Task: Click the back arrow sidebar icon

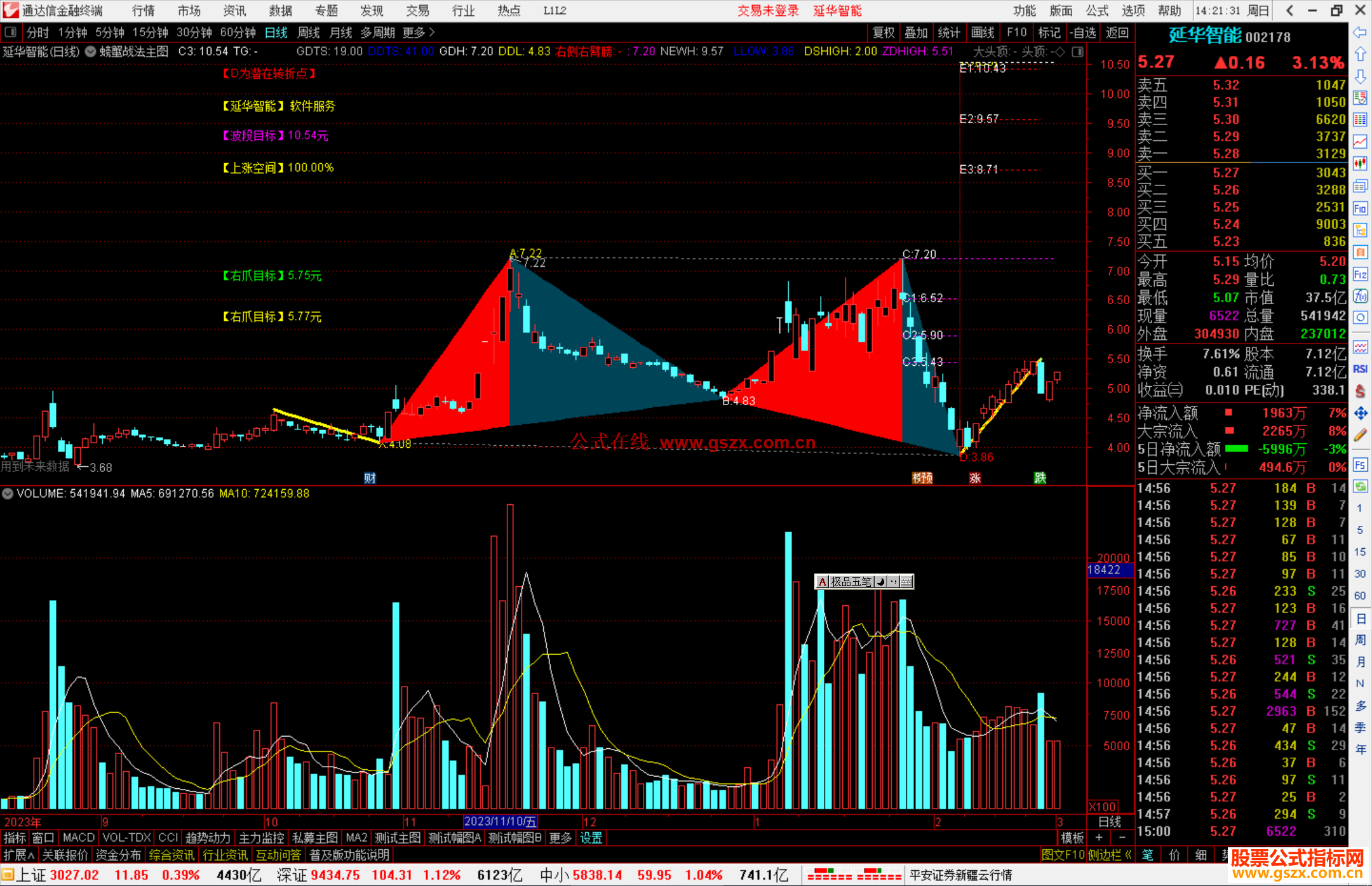Action: (1360, 32)
